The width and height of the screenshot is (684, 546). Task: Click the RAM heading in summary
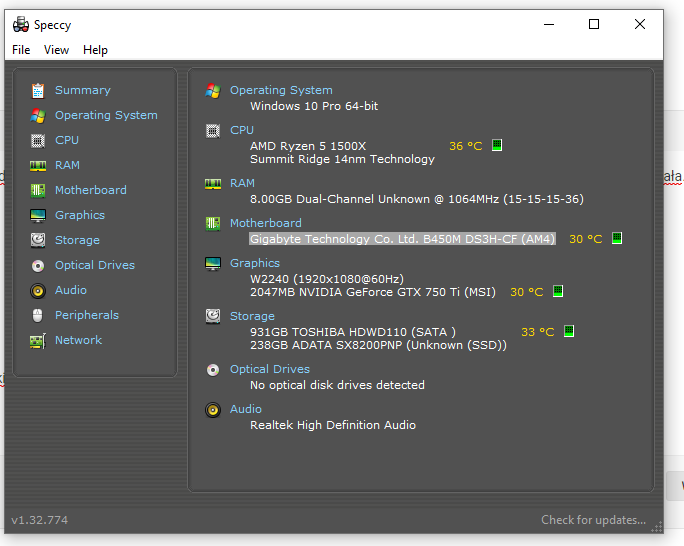242,183
